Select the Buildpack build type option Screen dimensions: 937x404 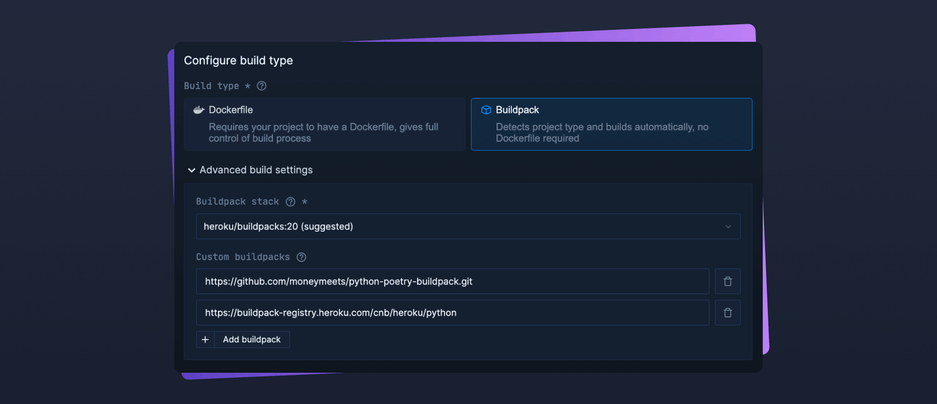click(x=611, y=124)
